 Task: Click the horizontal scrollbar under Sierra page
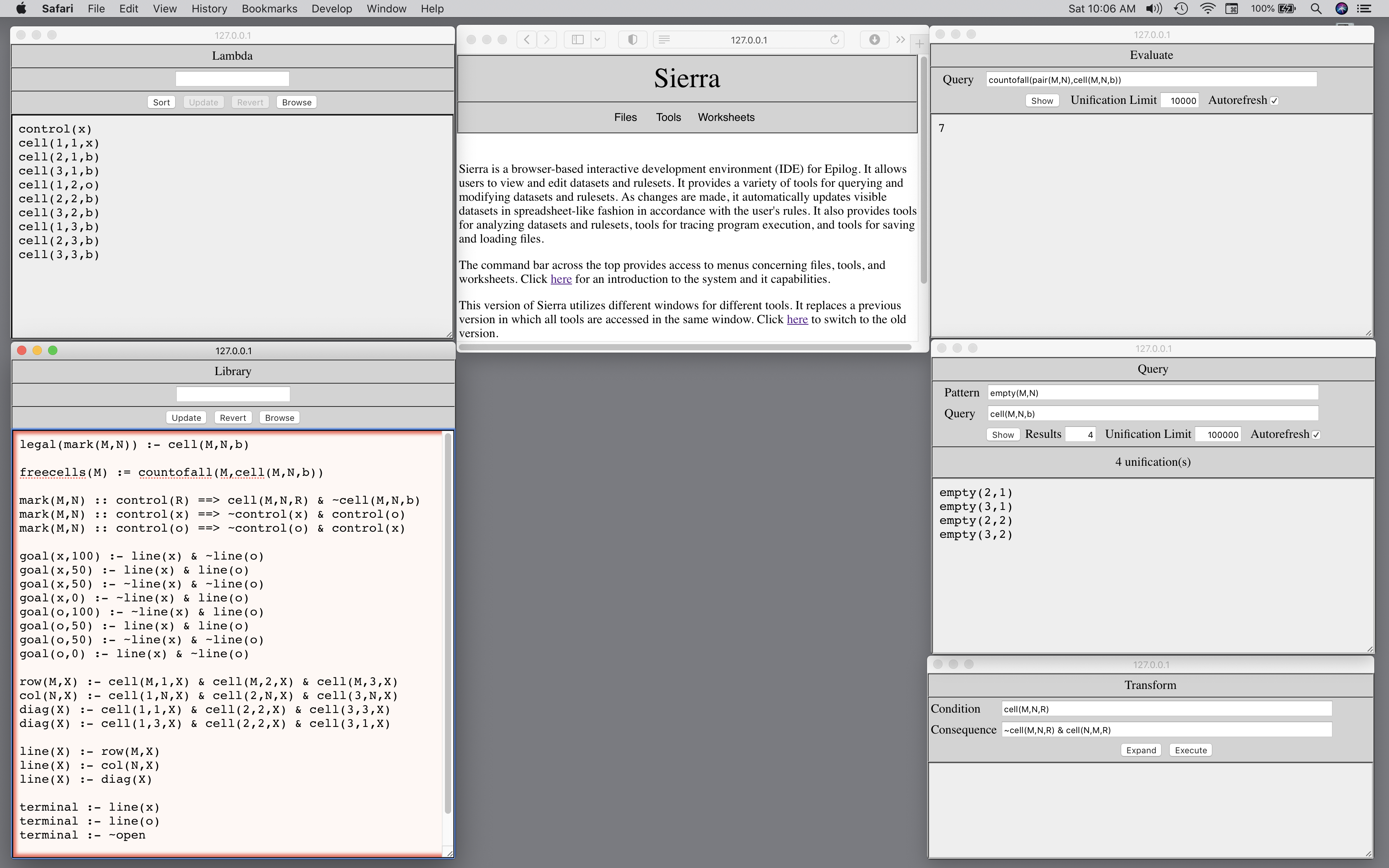click(684, 347)
